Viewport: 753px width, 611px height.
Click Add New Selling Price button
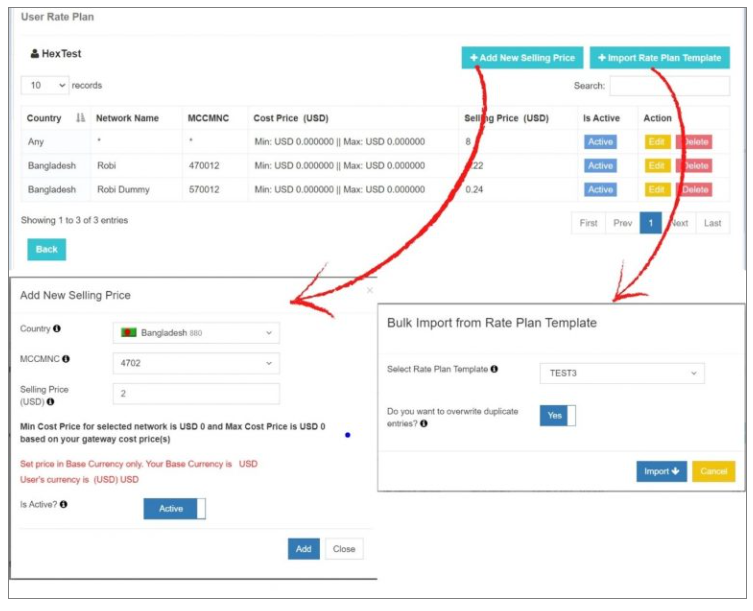pos(522,58)
